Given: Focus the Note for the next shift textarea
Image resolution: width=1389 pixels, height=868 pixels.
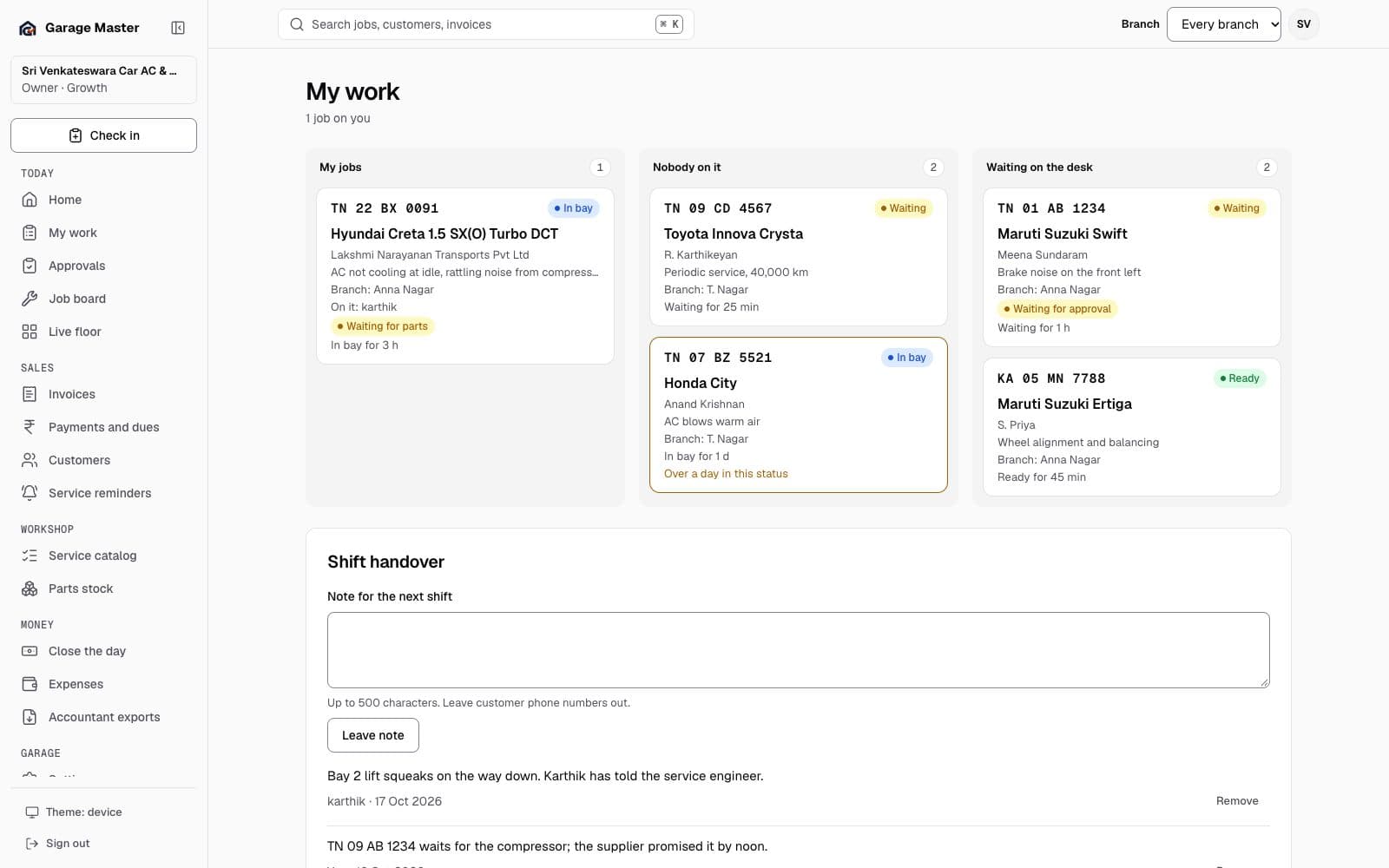Looking at the screenshot, I should coord(799,650).
